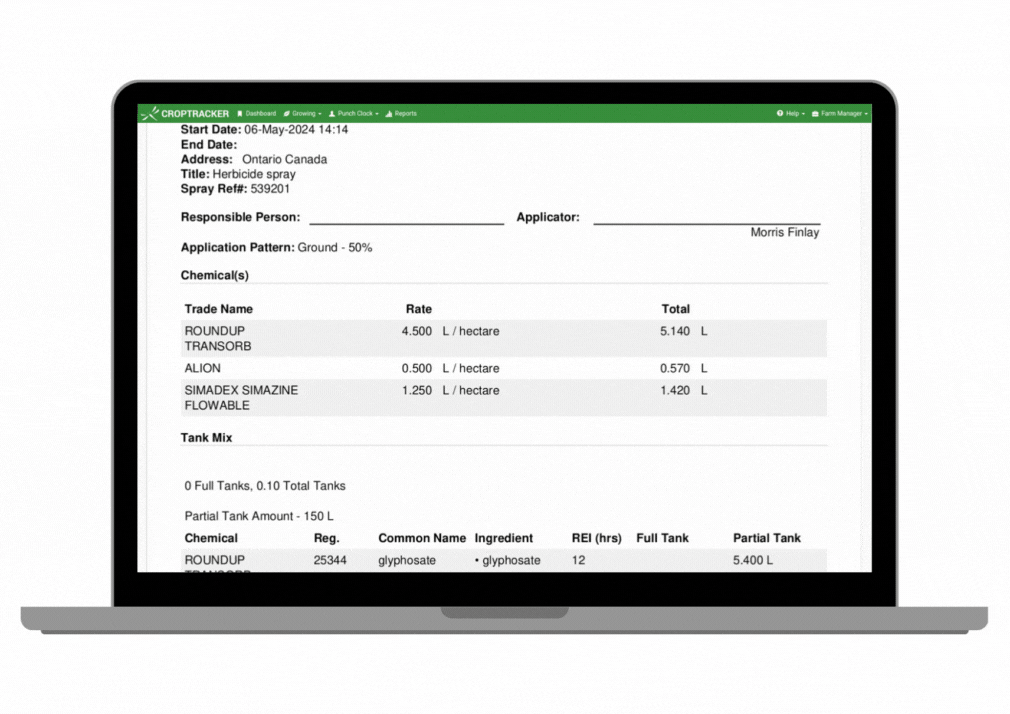Screen dimensions: 1010x714
Task: Click the REI (hrs) column header
Action: 596,538
